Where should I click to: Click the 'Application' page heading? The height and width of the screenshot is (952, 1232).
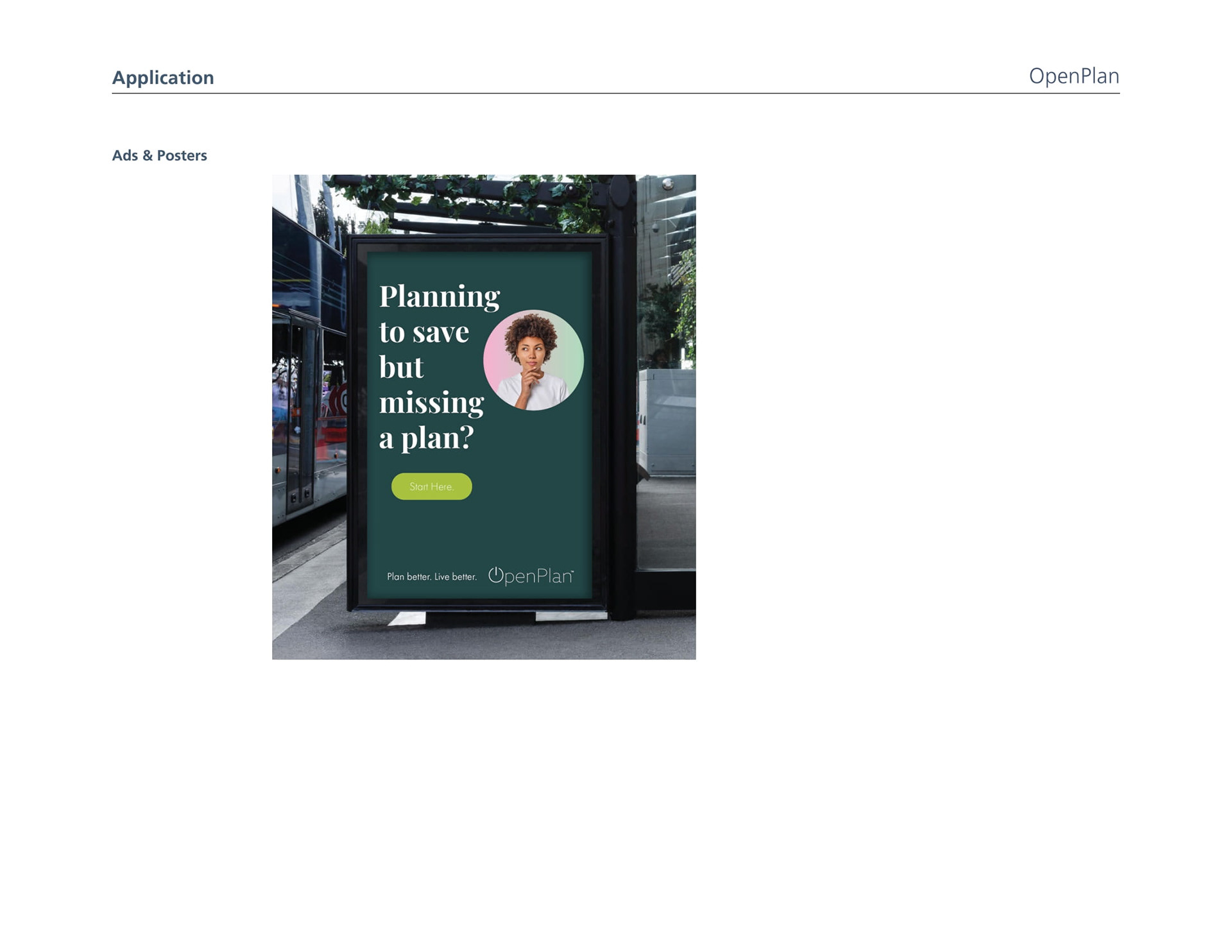click(163, 78)
